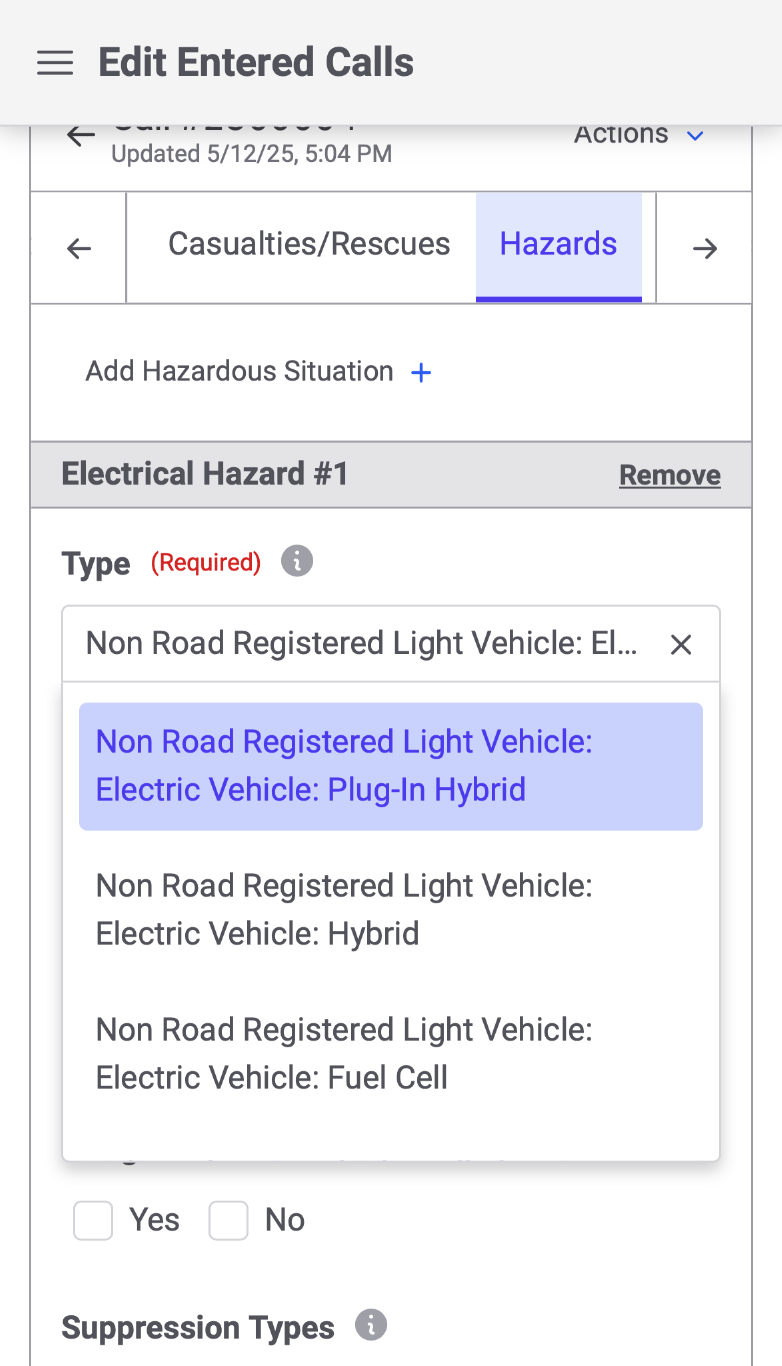Viewport: 782px width, 1366px height.
Task: Click the plus icon to add hazardous situation
Action: [422, 373]
